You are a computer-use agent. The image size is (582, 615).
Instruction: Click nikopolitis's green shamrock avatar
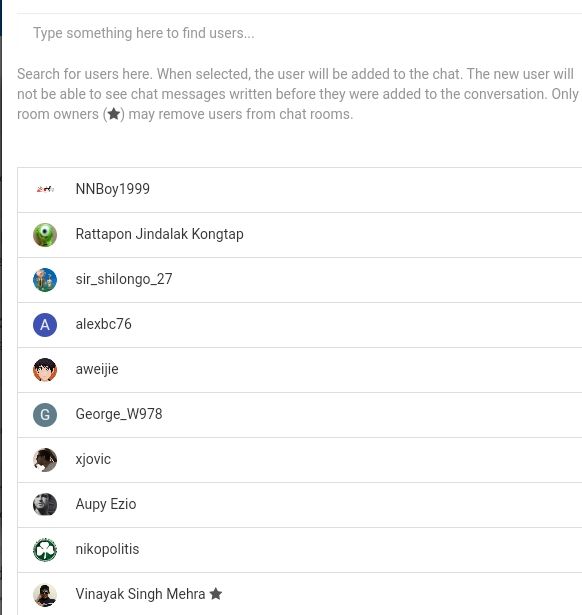click(x=45, y=550)
